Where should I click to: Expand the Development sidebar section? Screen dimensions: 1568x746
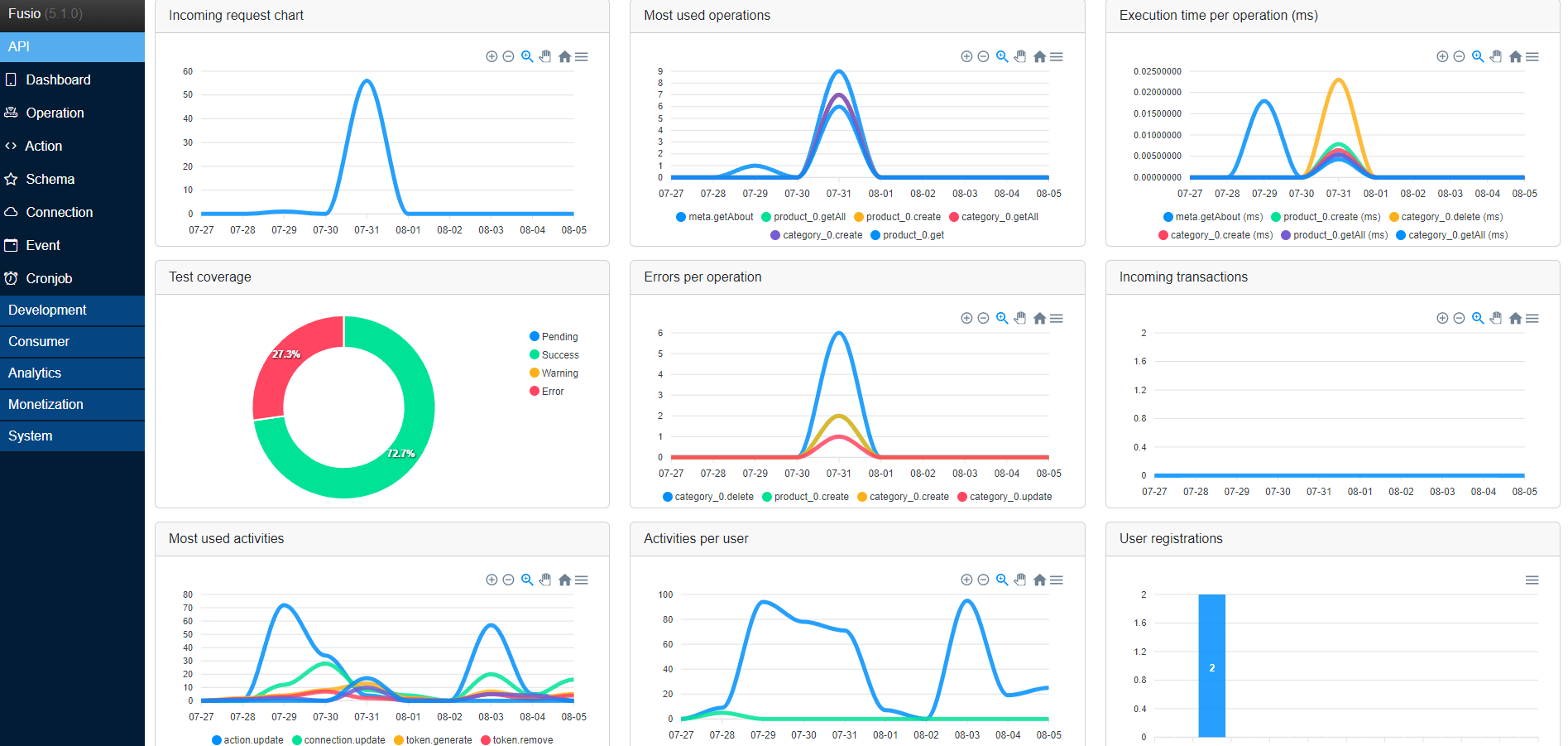(x=72, y=310)
